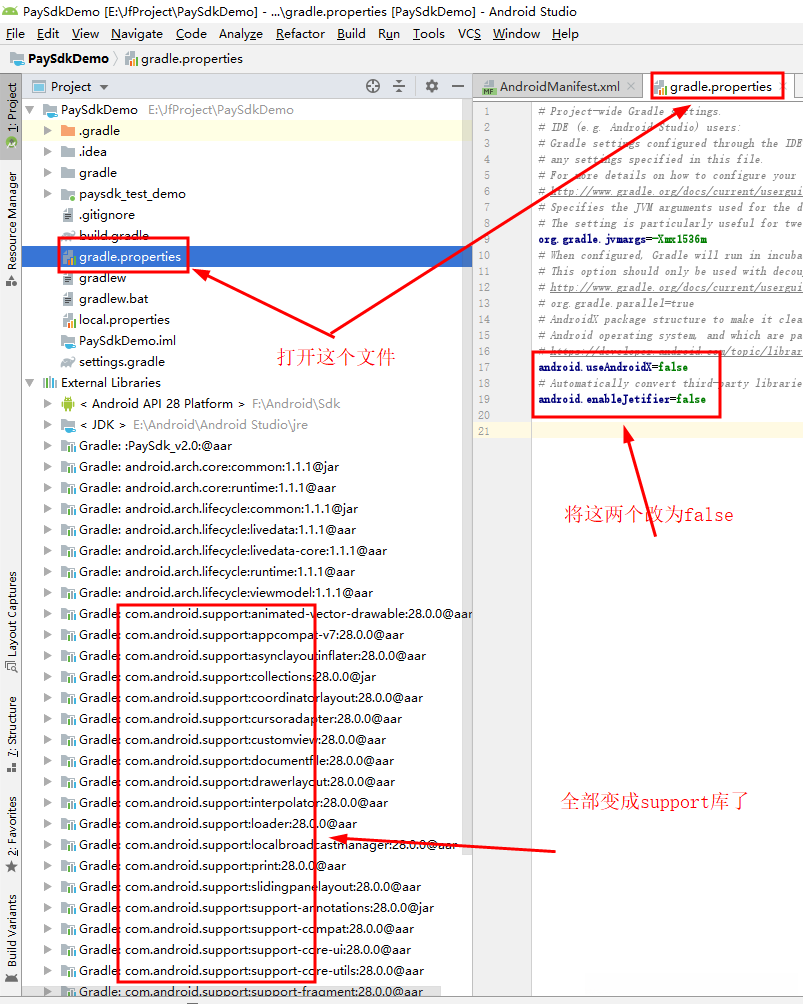Open the Layout Captures side panel
Image resolution: width=803 pixels, height=1004 pixels.
(12, 621)
